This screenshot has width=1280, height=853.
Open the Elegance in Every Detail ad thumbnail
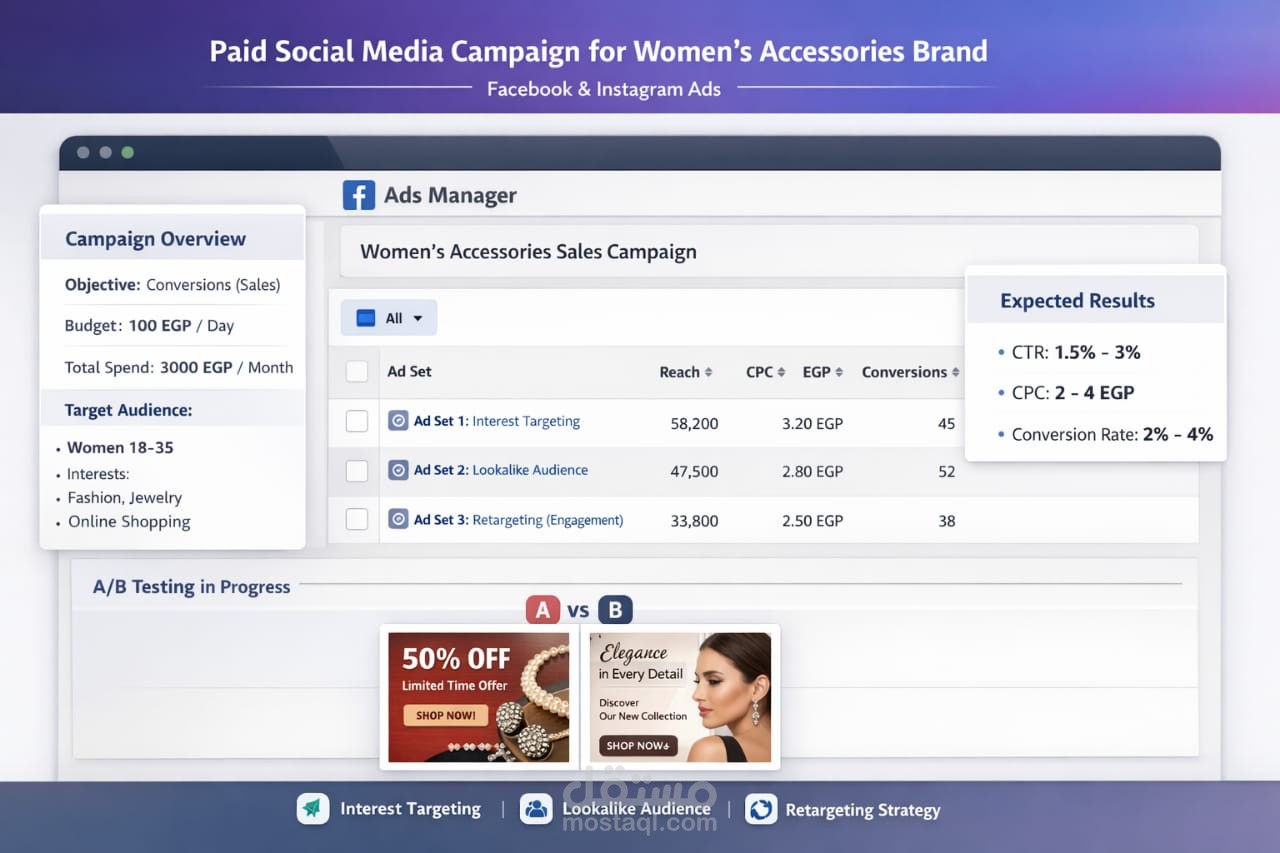click(681, 697)
